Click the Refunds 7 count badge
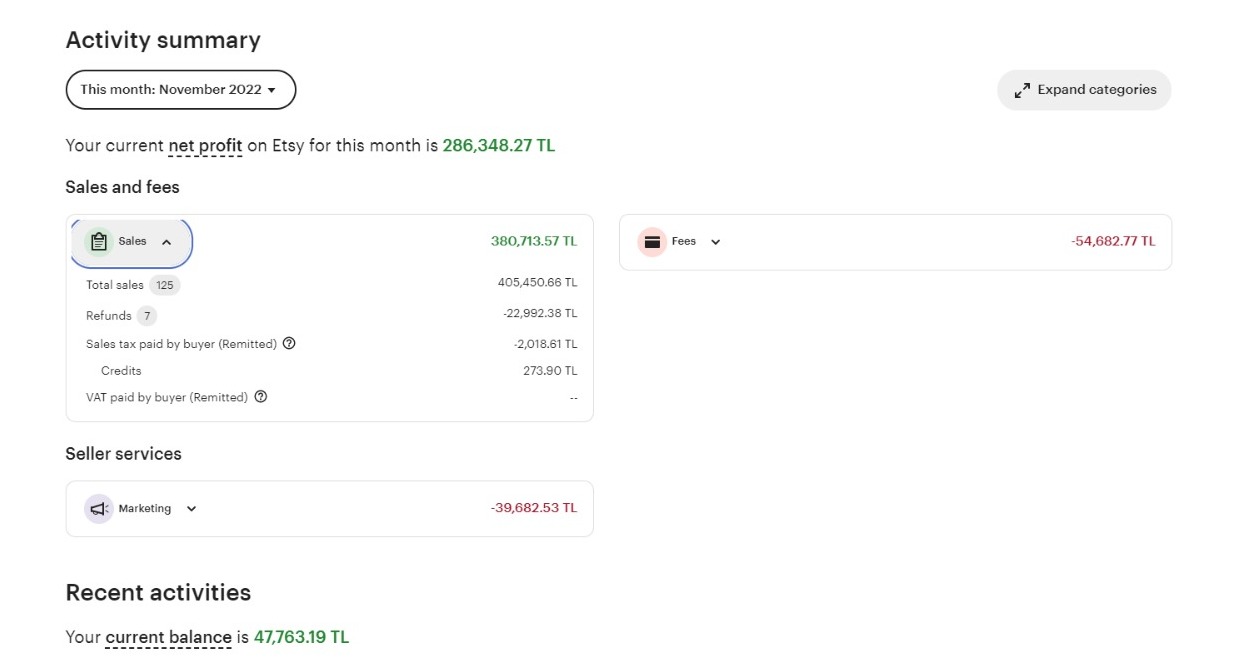Viewport: 1238px width, 658px height. [147, 316]
